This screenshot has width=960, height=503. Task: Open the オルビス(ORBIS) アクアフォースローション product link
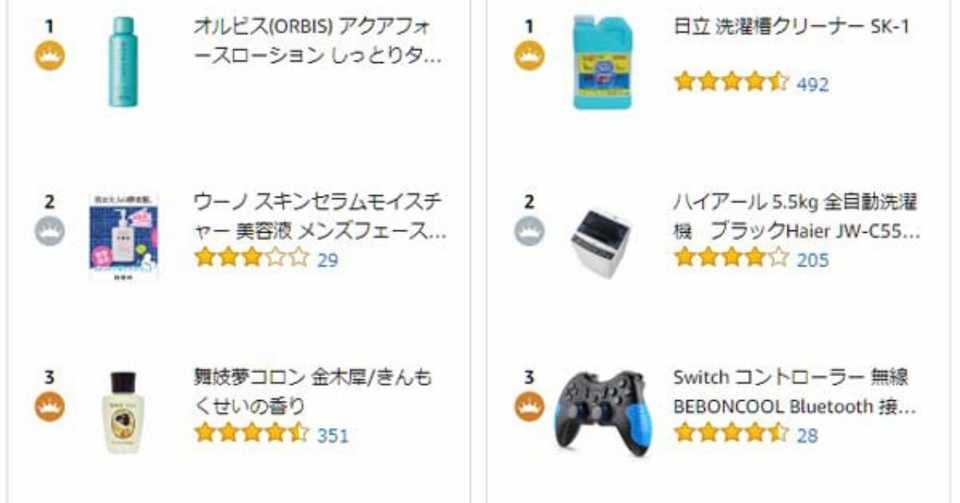pos(316,41)
